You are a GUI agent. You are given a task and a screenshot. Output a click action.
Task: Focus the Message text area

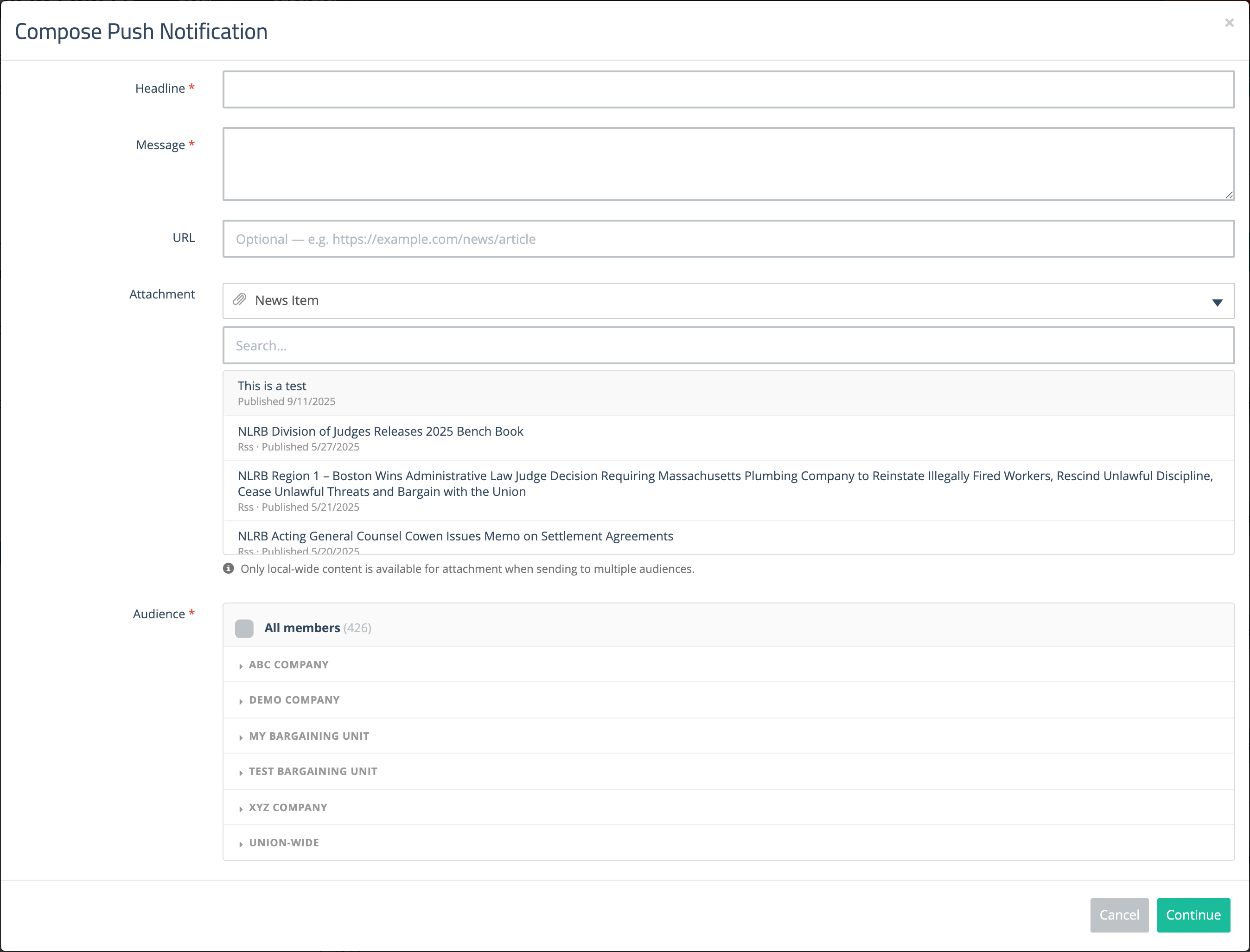(728, 164)
